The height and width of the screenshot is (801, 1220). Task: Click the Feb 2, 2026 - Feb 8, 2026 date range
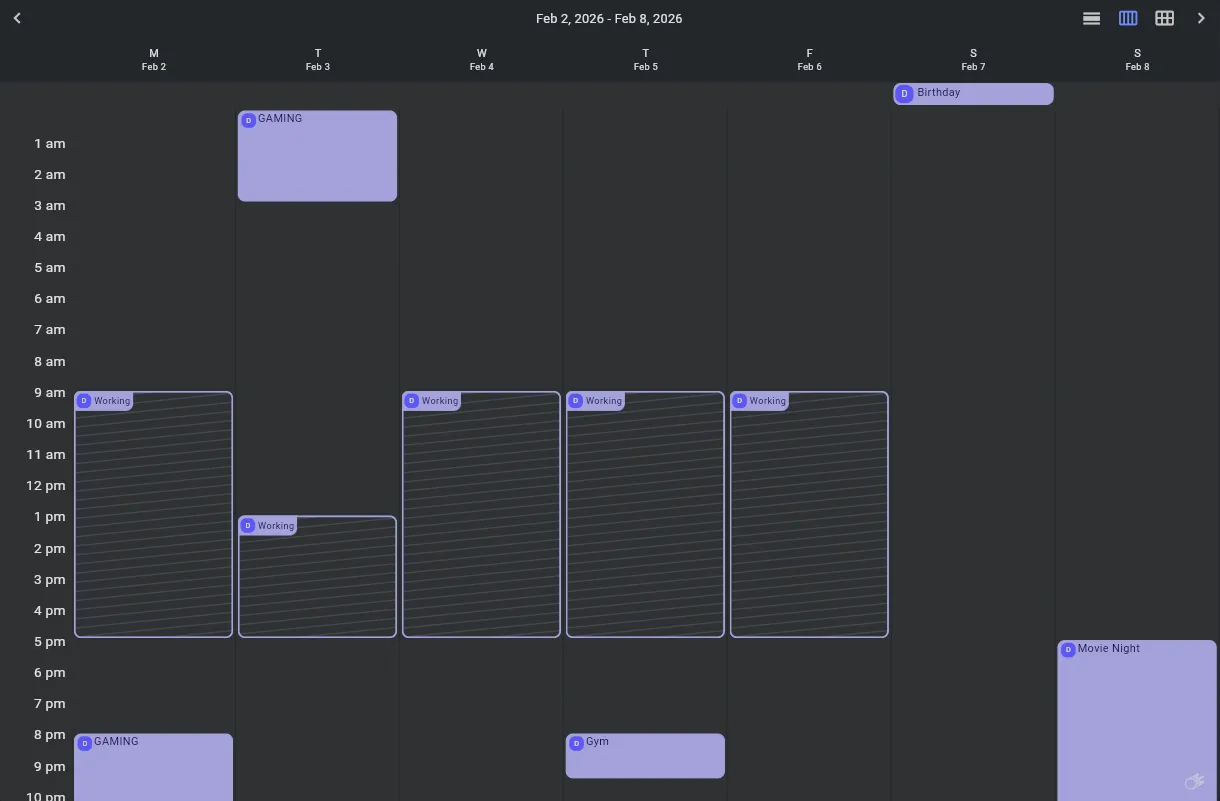tap(609, 18)
